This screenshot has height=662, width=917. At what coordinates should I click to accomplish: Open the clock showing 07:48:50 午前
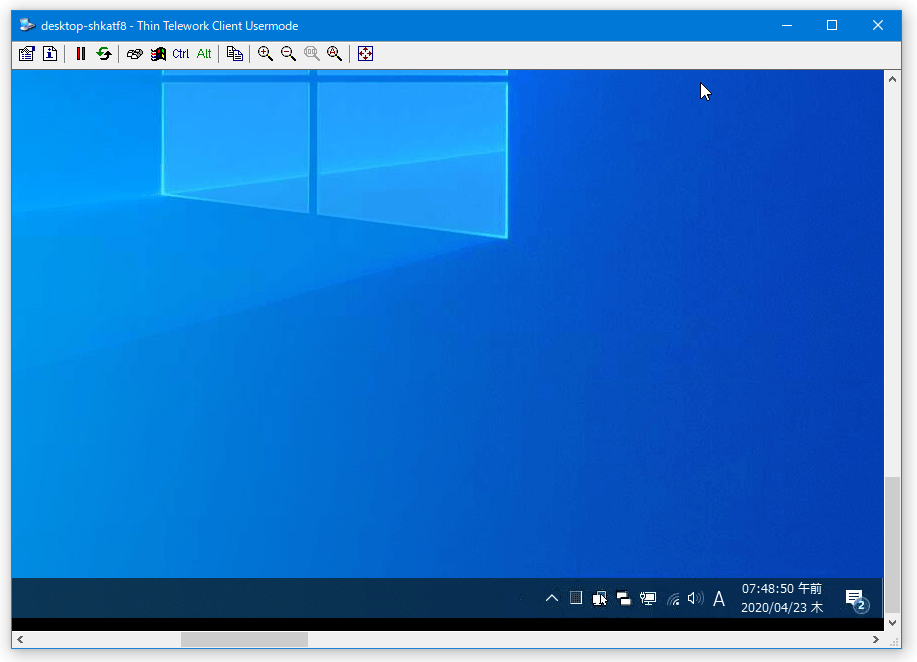coord(782,598)
